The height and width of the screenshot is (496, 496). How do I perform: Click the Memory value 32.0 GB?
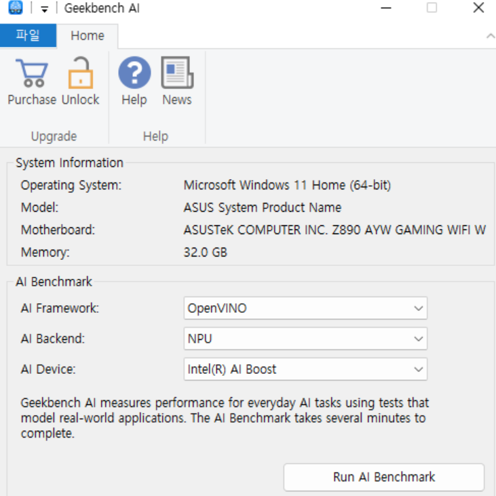coord(205,252)
